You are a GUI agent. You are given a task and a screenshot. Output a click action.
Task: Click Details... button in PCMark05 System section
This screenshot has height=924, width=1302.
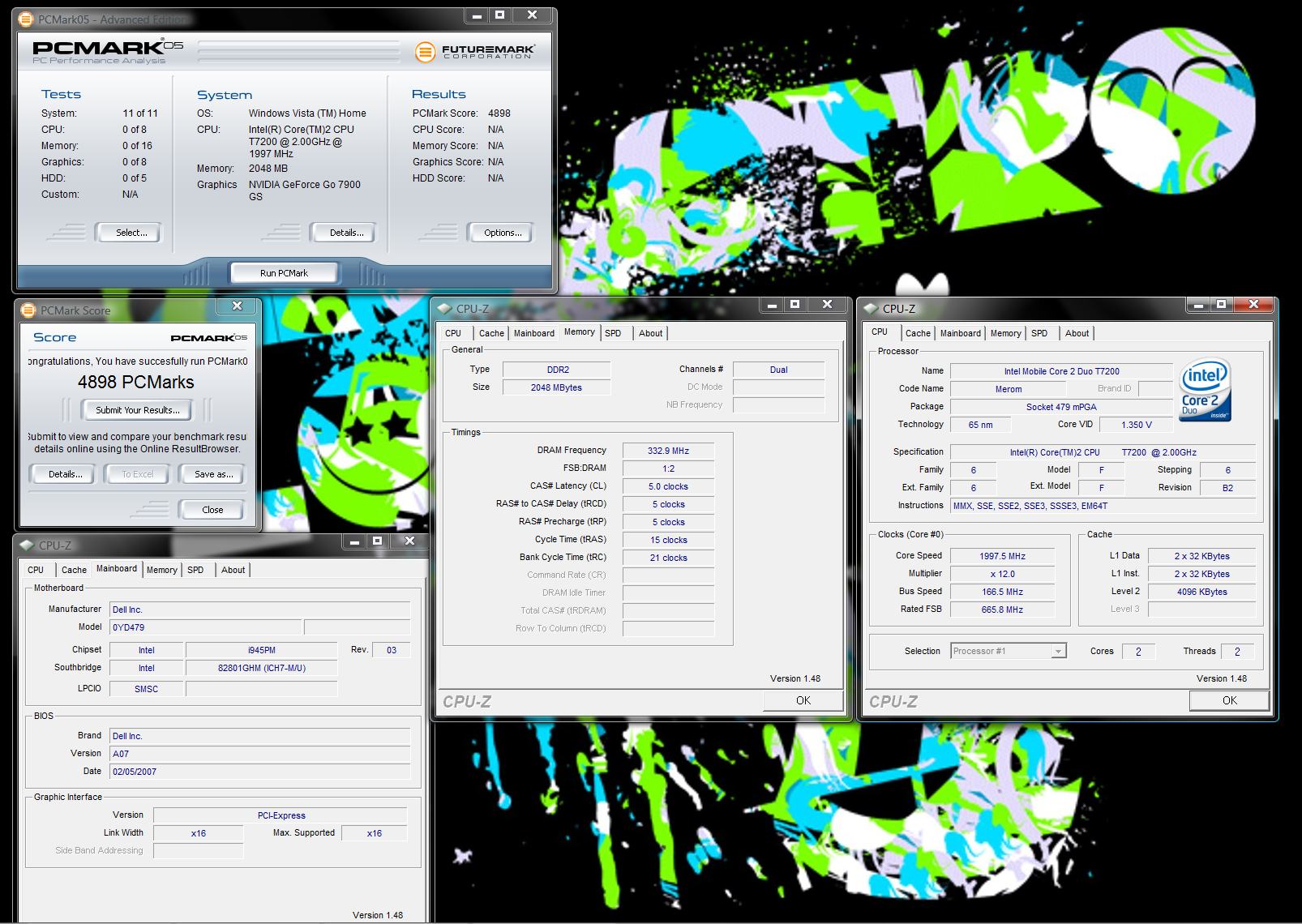point(344,233)
